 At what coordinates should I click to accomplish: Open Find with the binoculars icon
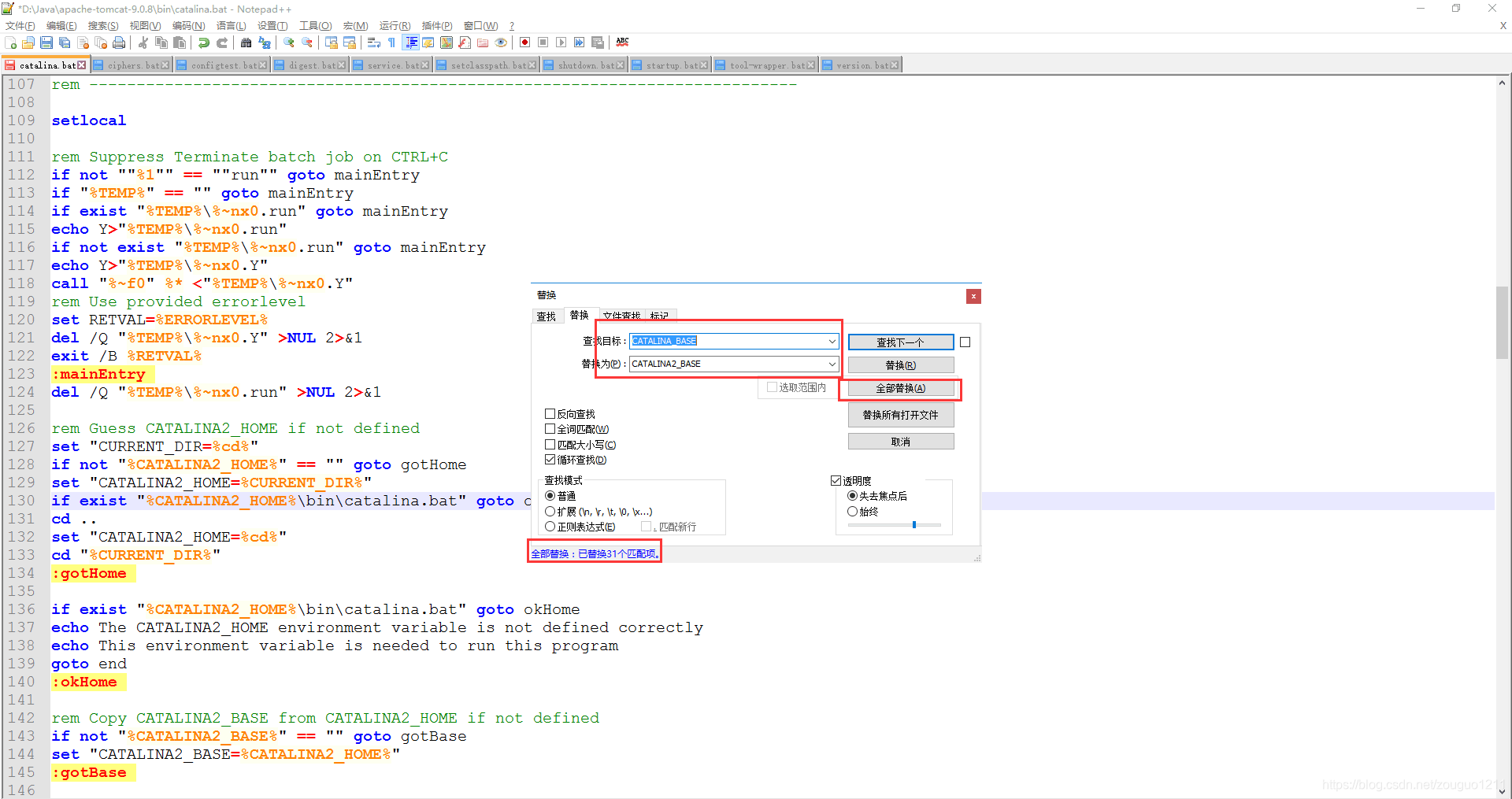(x=246, y=43)
